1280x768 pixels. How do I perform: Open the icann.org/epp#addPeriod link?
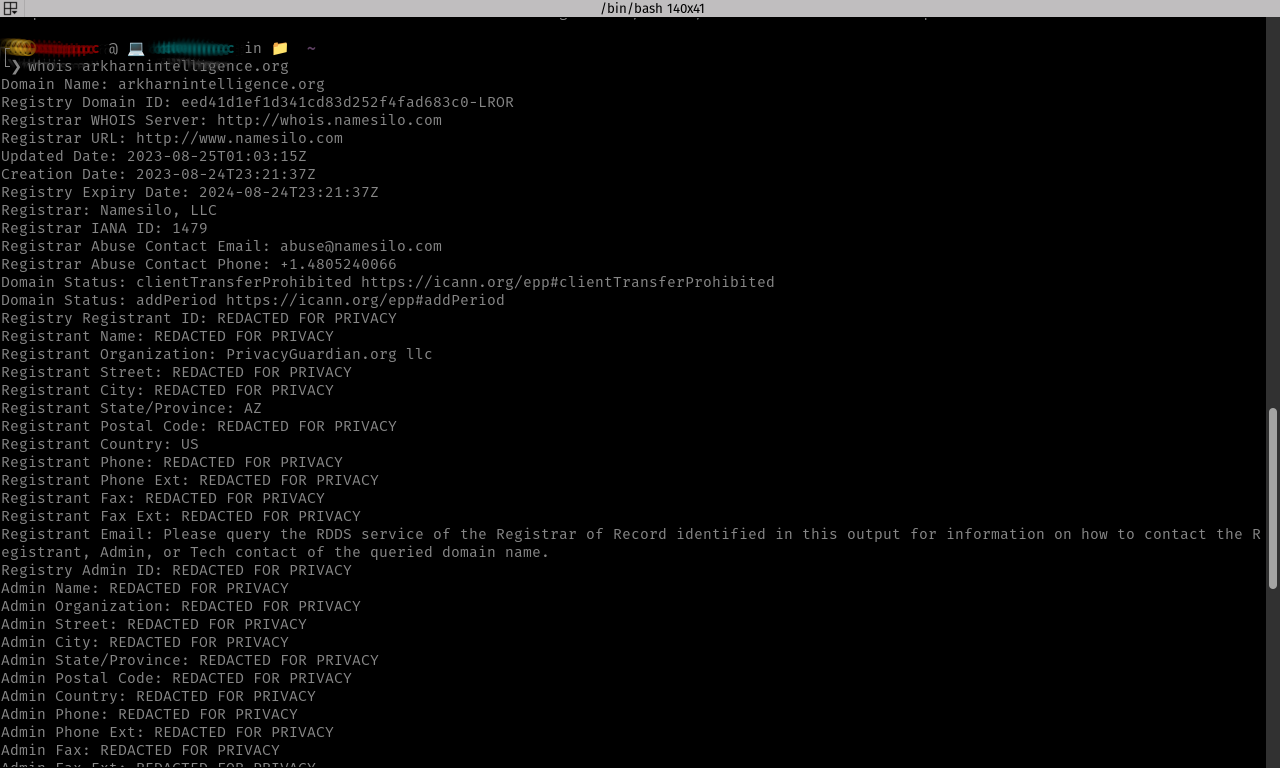coord(365,300)
